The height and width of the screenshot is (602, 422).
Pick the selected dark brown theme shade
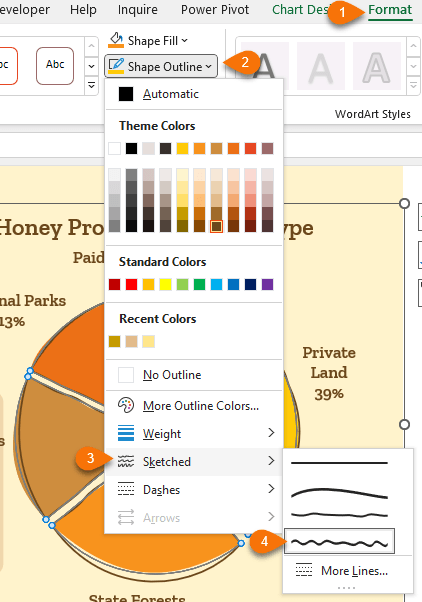coord(217,227)
